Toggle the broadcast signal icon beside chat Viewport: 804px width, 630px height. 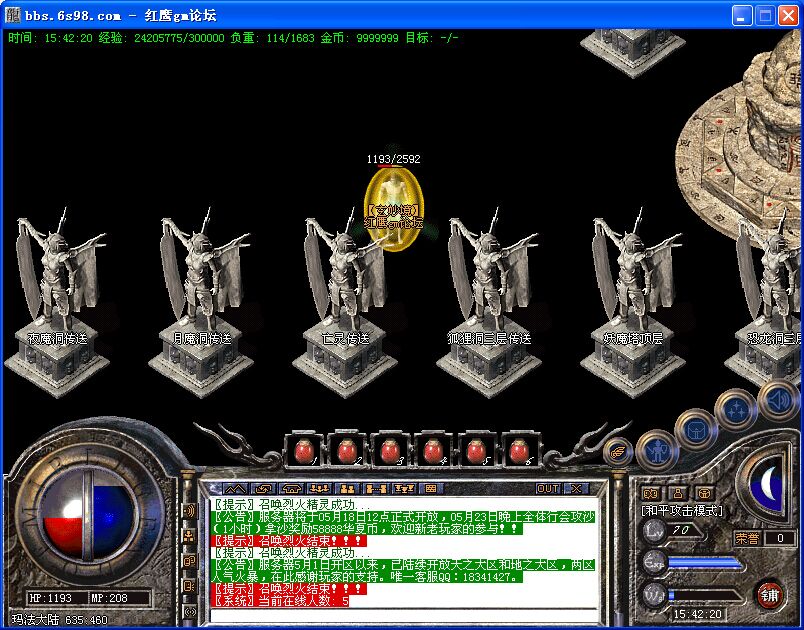(189, 611)
